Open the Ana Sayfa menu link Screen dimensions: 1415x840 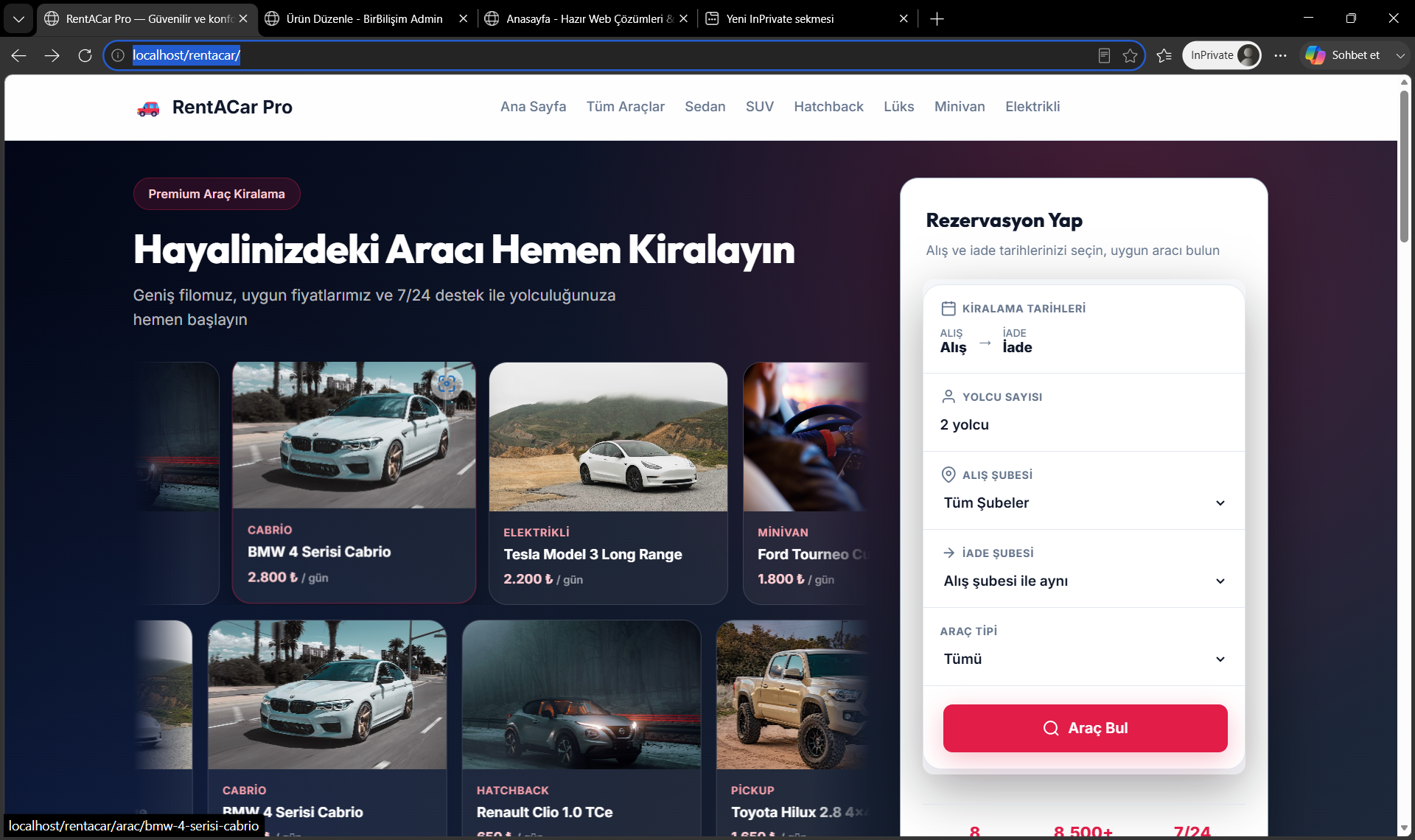[533, 106]
